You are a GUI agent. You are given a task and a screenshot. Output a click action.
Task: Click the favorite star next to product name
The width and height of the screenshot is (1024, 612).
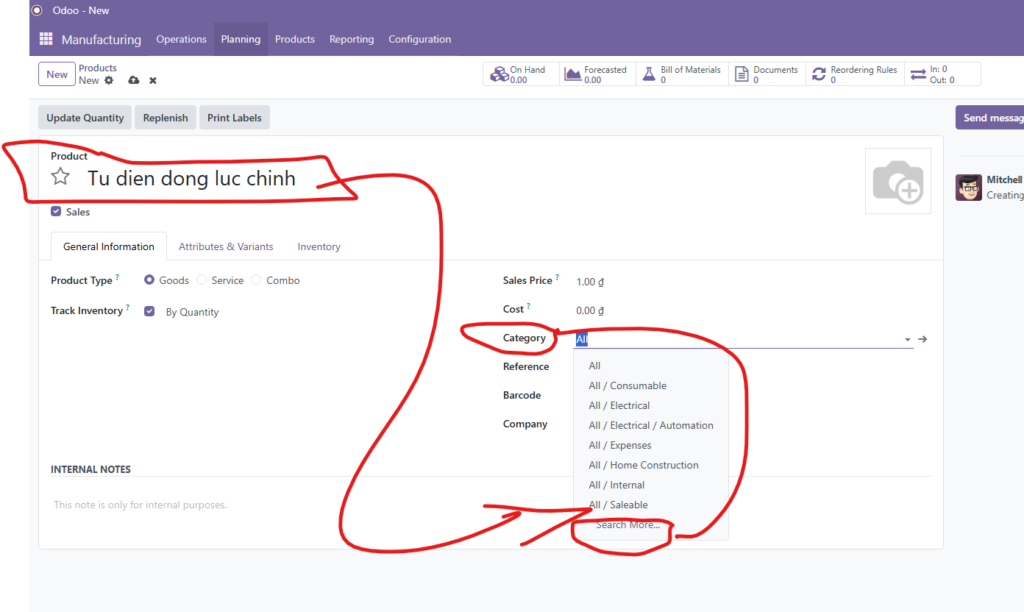coord(61,178)
